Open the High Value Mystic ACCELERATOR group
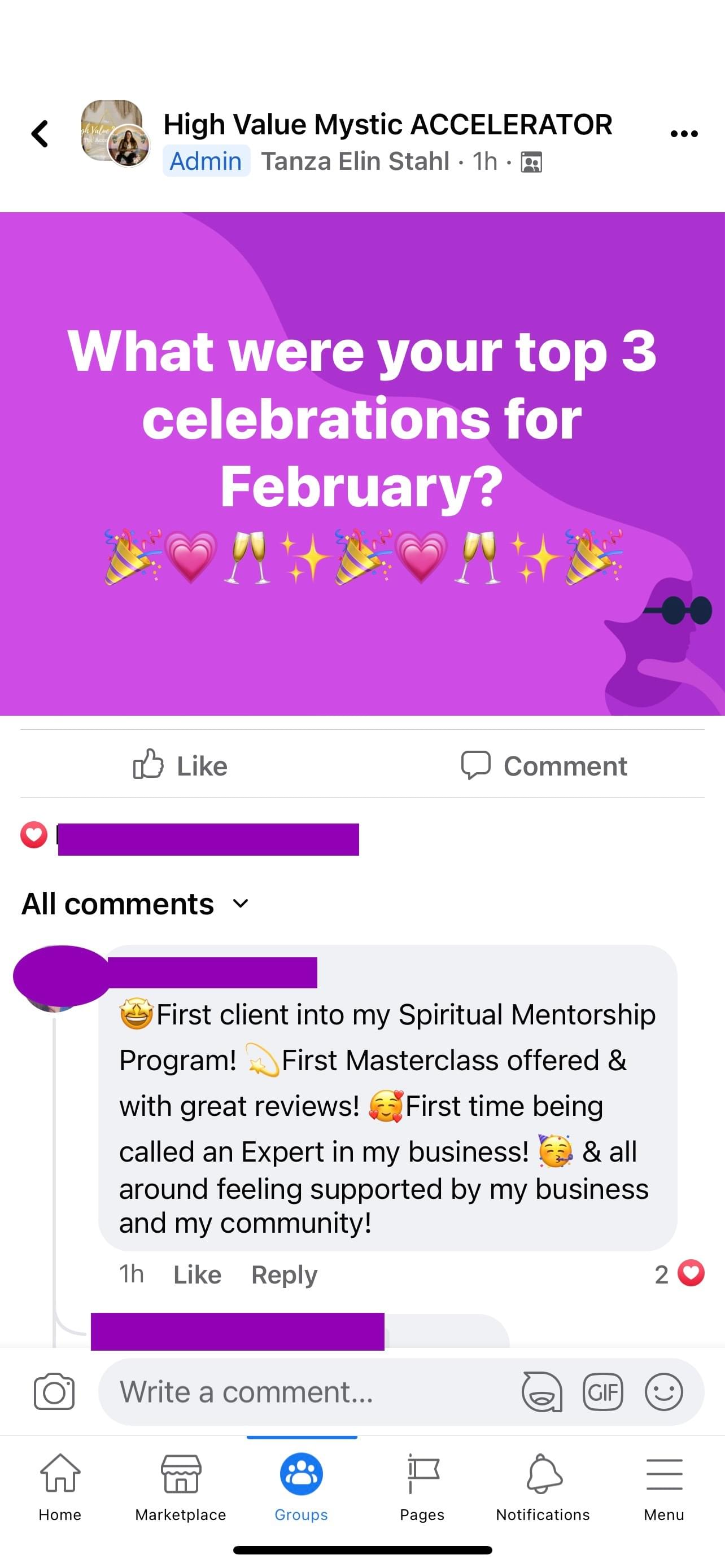This screenshot has height=1568, width=725. click(387, 125)
